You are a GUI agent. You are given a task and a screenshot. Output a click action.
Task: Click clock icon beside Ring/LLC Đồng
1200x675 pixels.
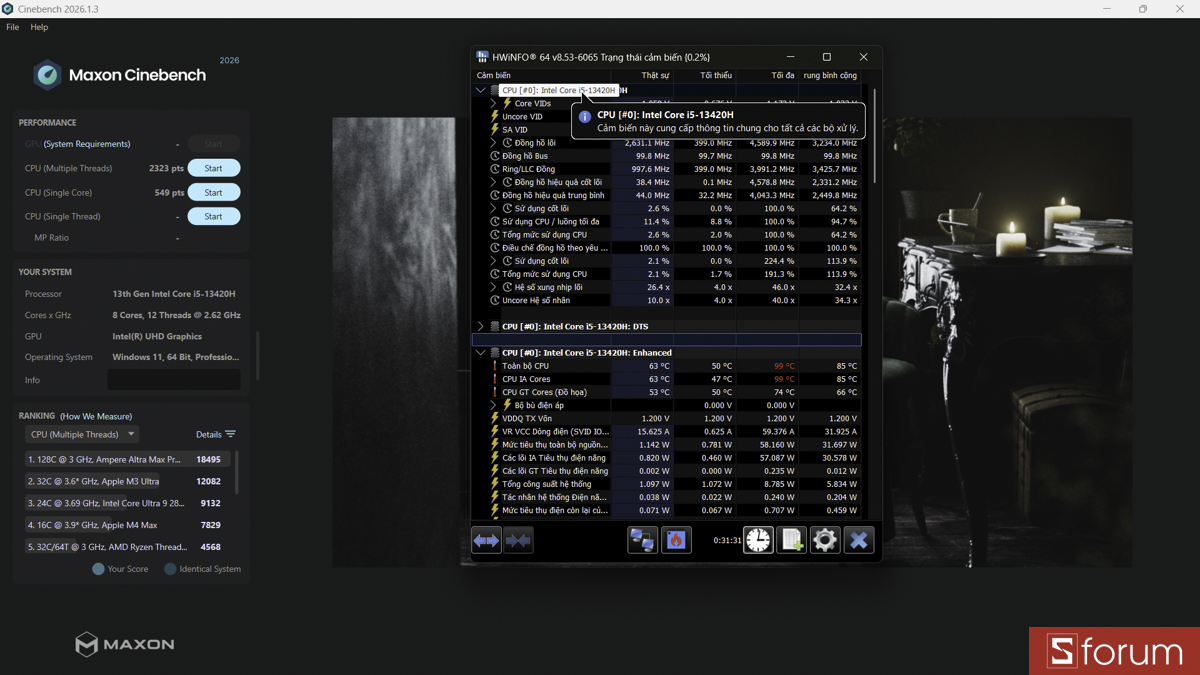(494, 169)
